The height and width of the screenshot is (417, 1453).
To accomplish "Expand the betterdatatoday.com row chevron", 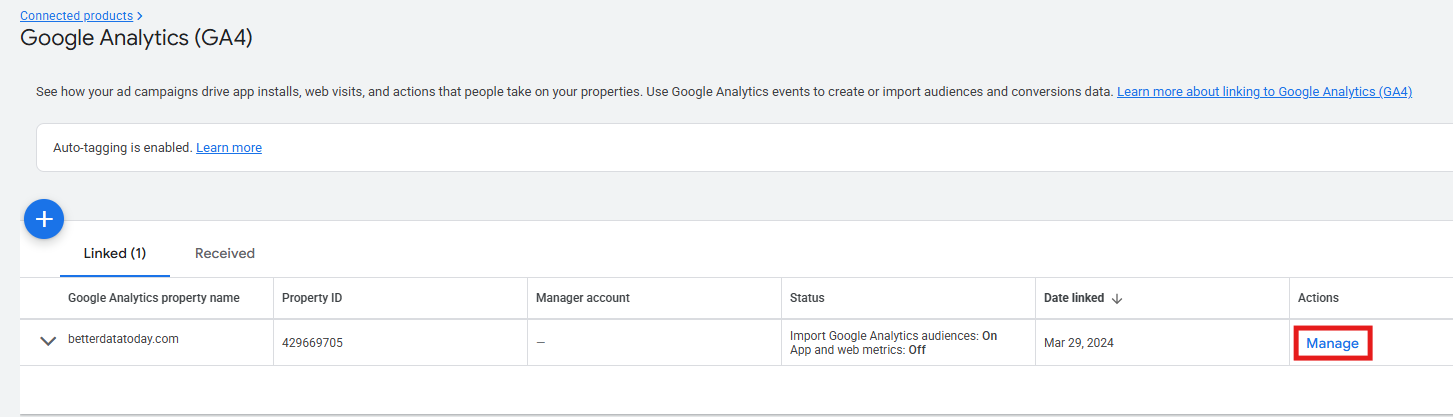I will tap(47, 341).
